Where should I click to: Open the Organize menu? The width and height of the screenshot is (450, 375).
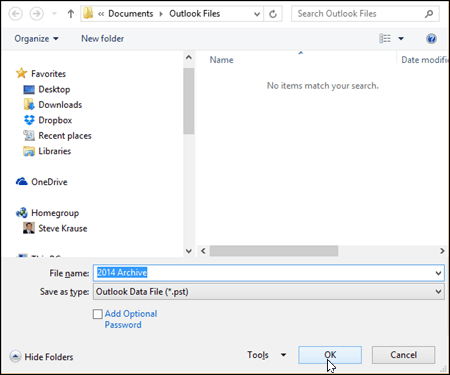[36, 39]
